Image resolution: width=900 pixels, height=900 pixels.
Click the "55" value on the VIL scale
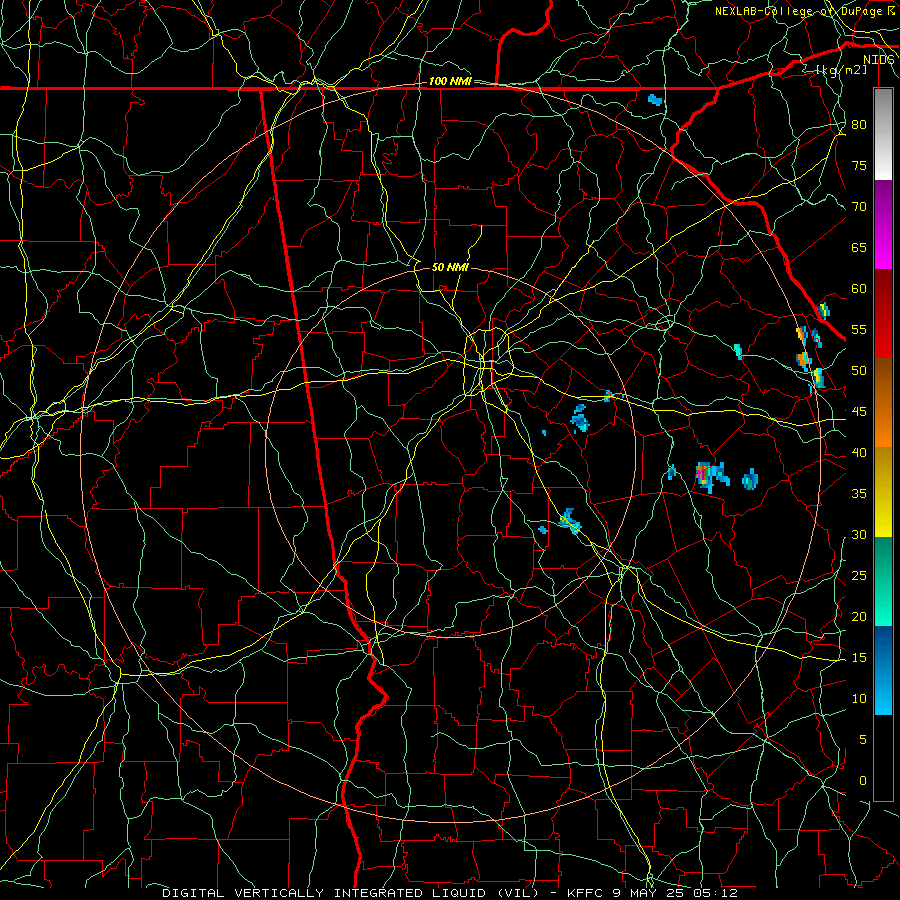(x=859, y=329)
